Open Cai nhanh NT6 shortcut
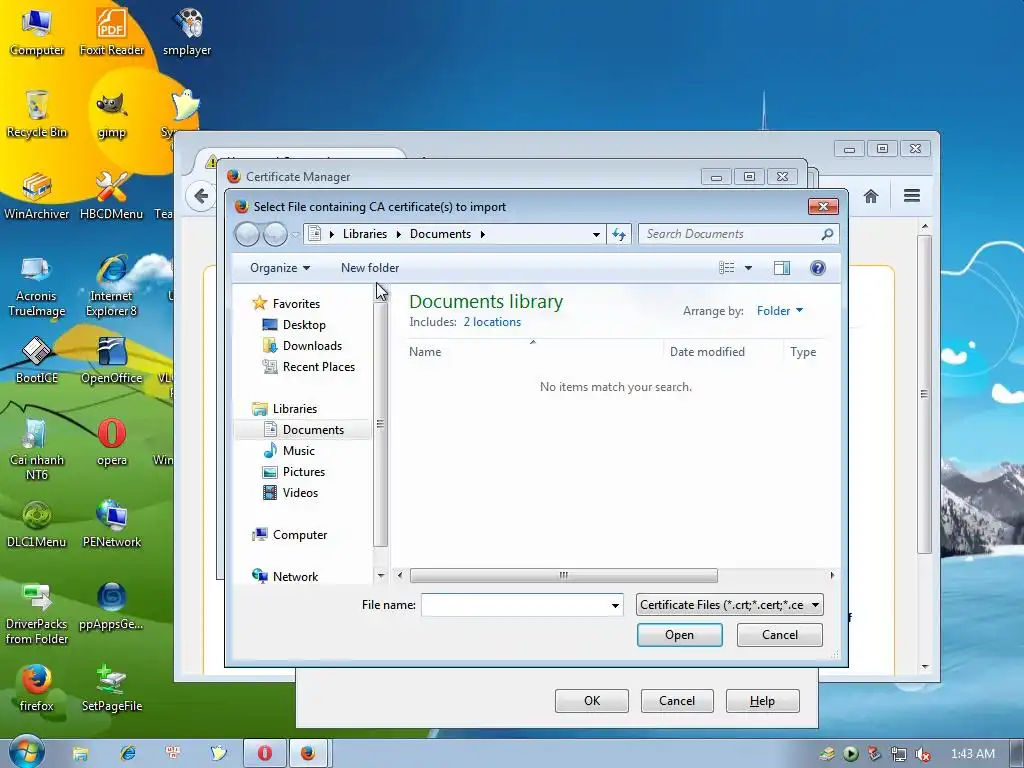 coord(37,449)
